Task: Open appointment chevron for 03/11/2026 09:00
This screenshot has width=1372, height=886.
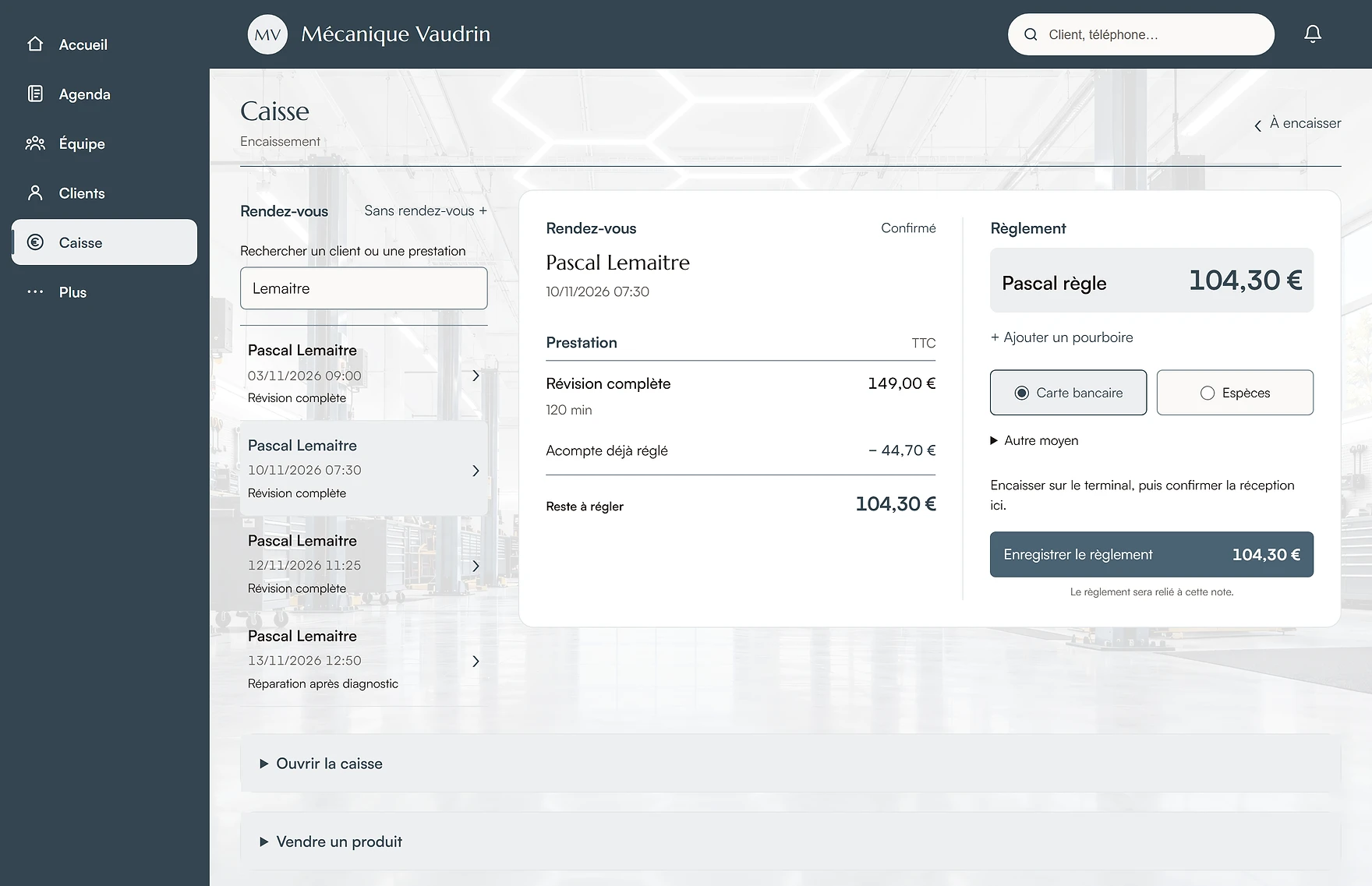Action: pos(476,376)
